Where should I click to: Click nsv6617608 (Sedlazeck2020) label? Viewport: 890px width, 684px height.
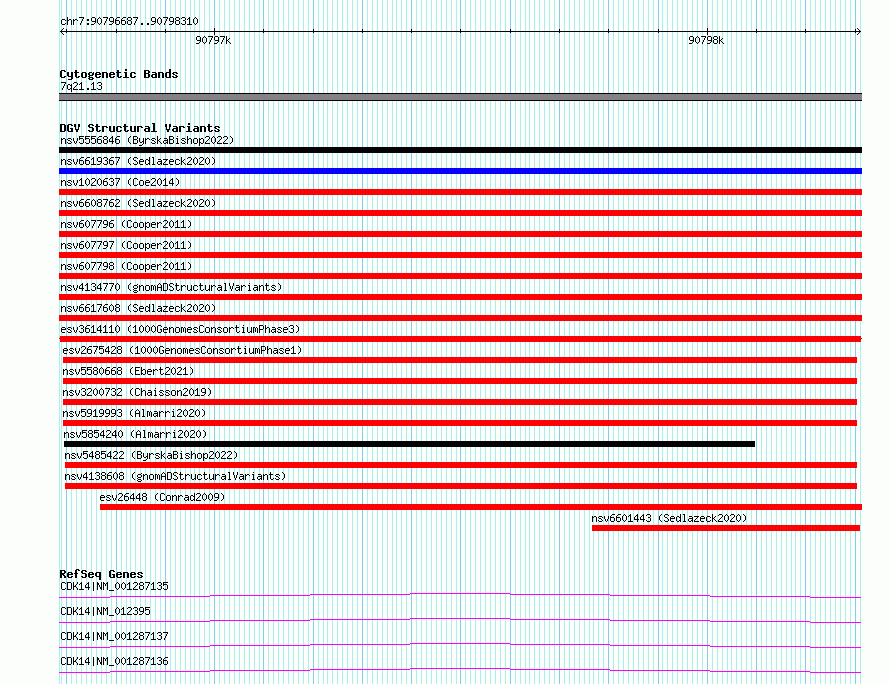point(138,308)
